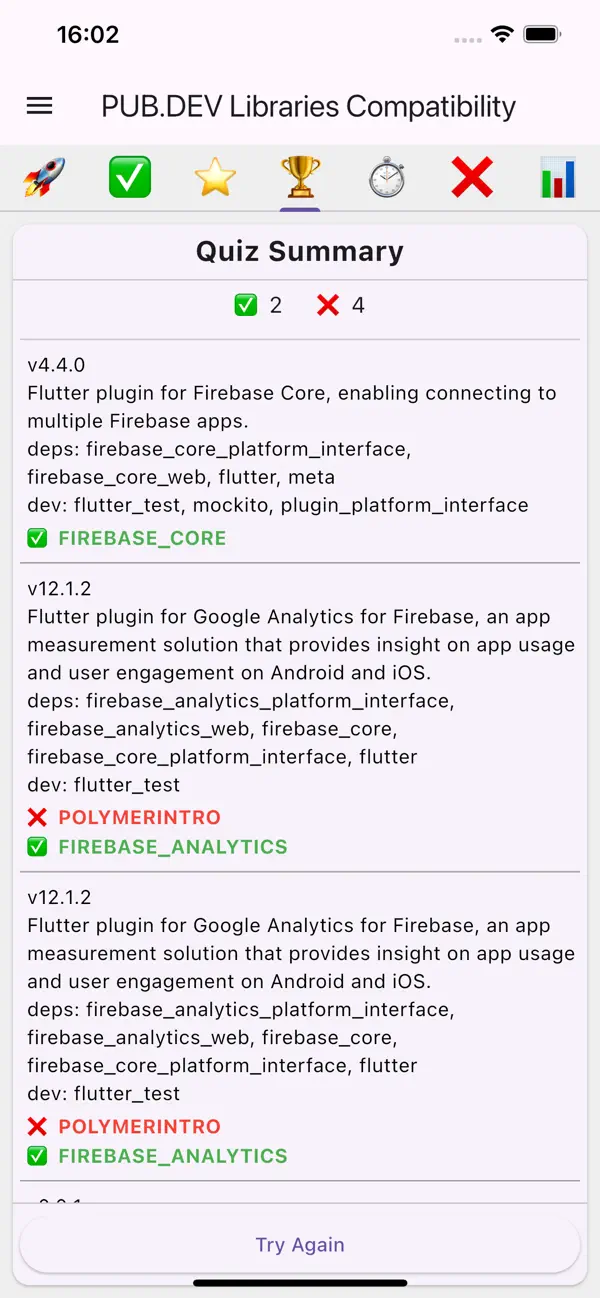Select the star favorites icon
Screen dimensions: 600x1298
[x=215, y=177]
